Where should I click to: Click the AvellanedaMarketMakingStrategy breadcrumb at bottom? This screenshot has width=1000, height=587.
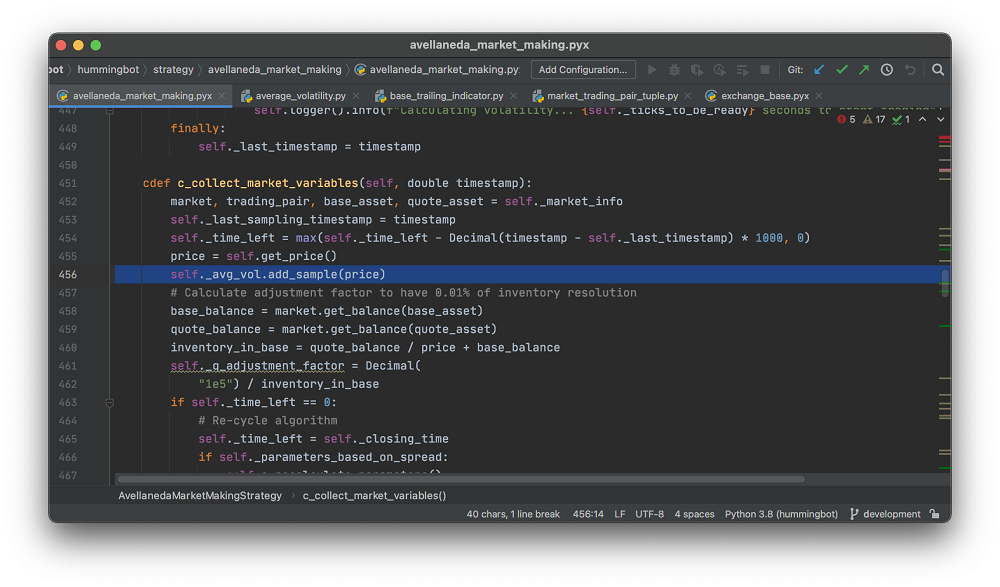tap(198, 495)
